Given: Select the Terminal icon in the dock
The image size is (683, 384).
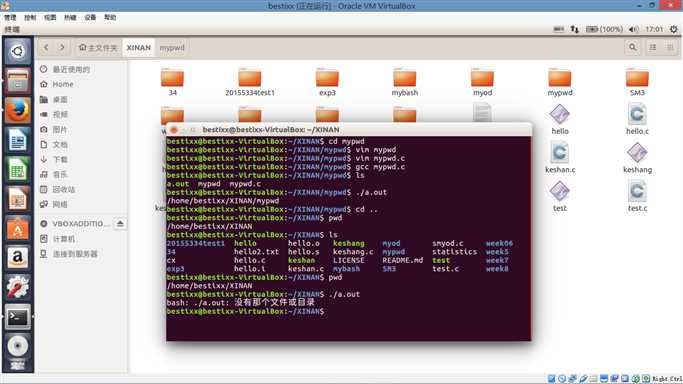Looking at the screenshot, I should [17, 317].
